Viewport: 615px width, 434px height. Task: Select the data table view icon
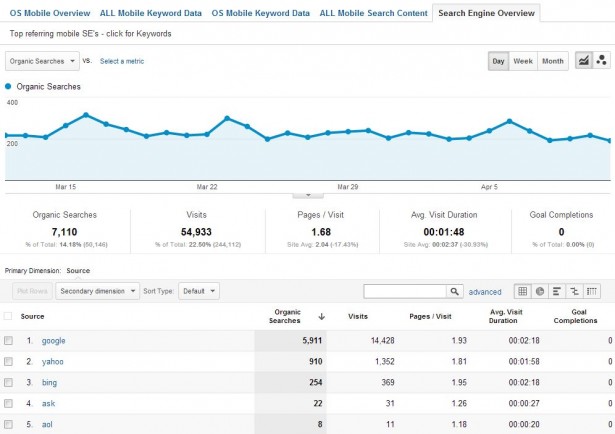(522, 291)
